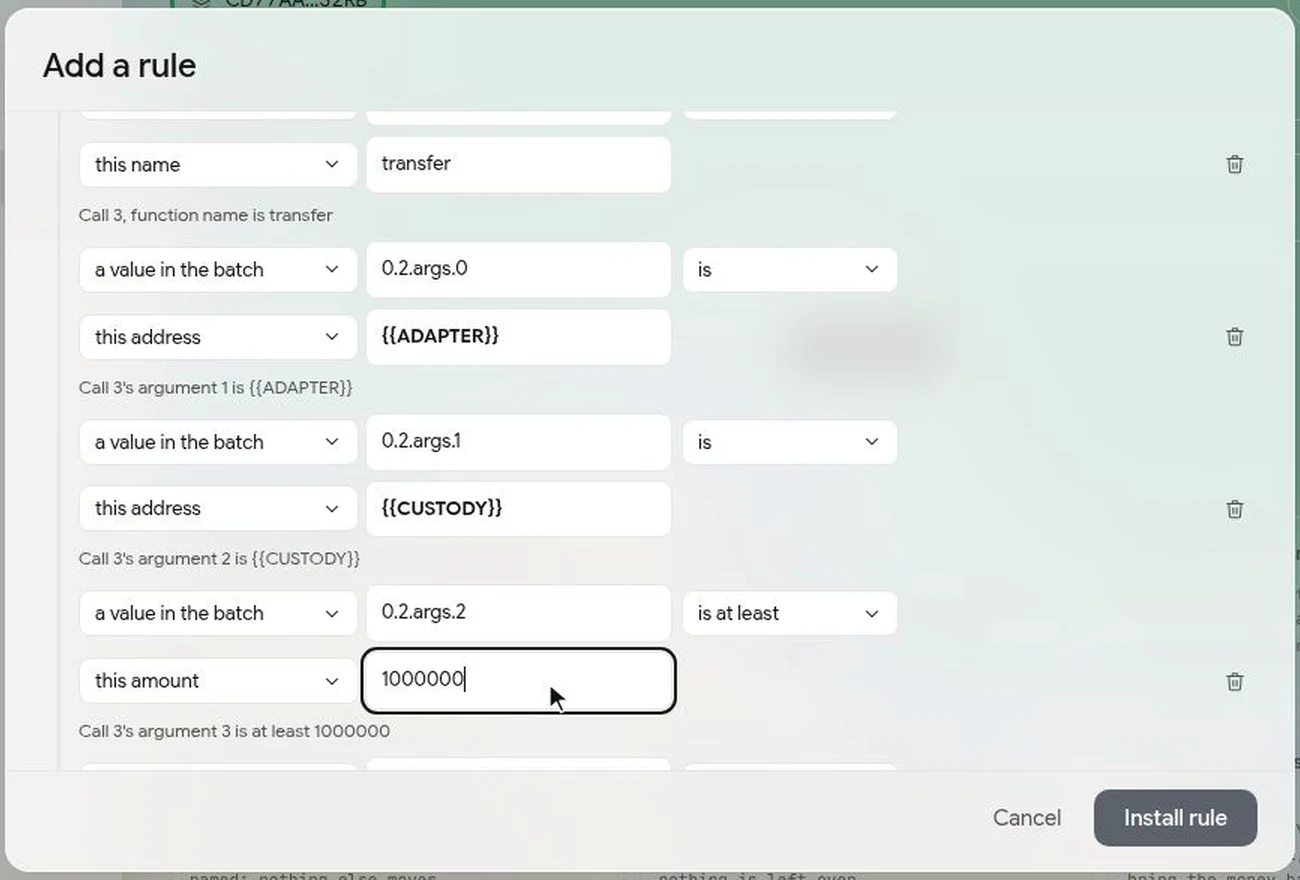Open 'a value in the batch' dropdown beside 0.2.args.1
This screenshot has height=880, width=1300.
(218, 442)
